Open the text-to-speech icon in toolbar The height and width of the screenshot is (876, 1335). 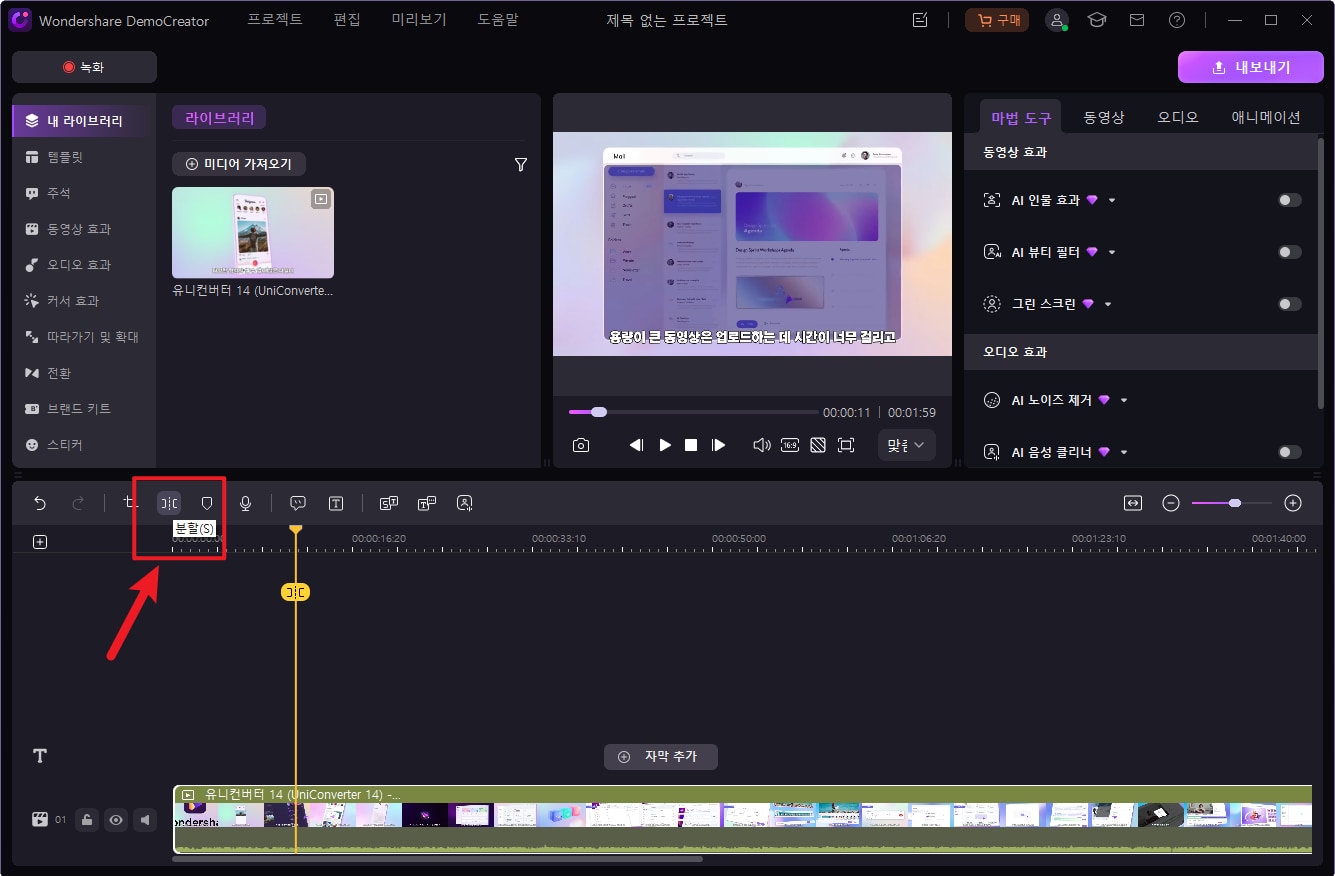(x=427, y=503)
